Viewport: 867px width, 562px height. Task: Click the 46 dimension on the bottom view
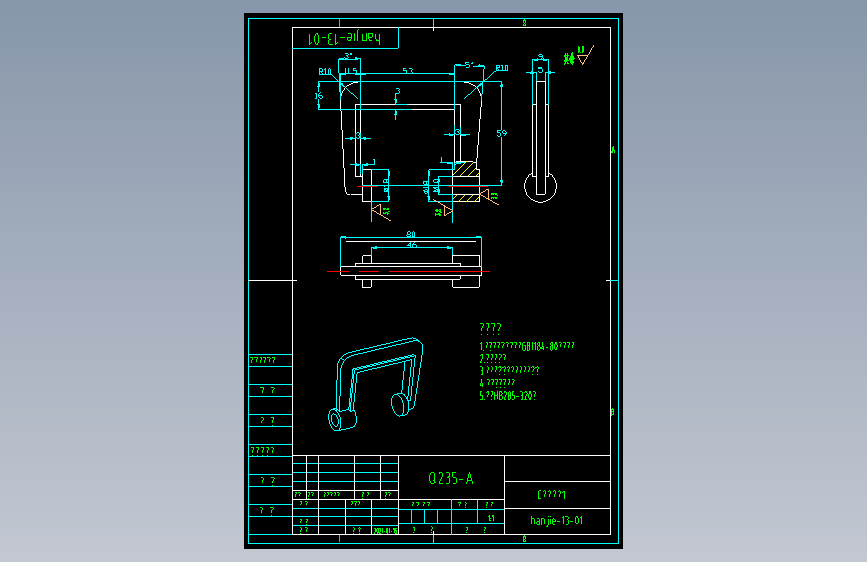[x=412, y=244]
